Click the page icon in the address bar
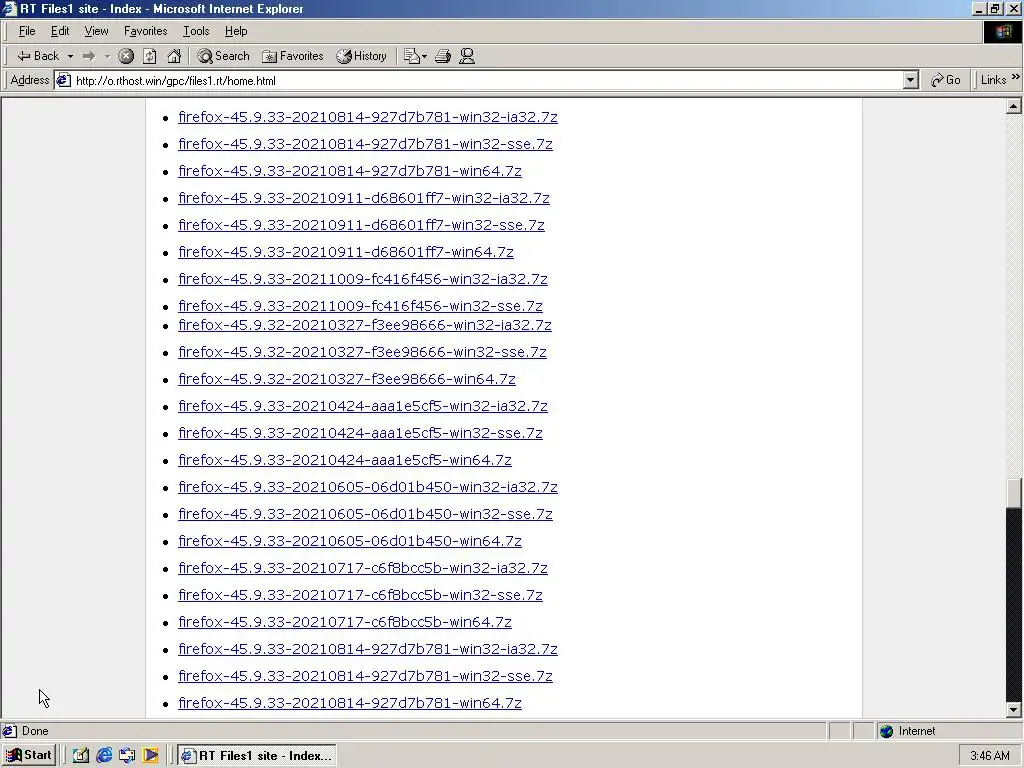 63,80
